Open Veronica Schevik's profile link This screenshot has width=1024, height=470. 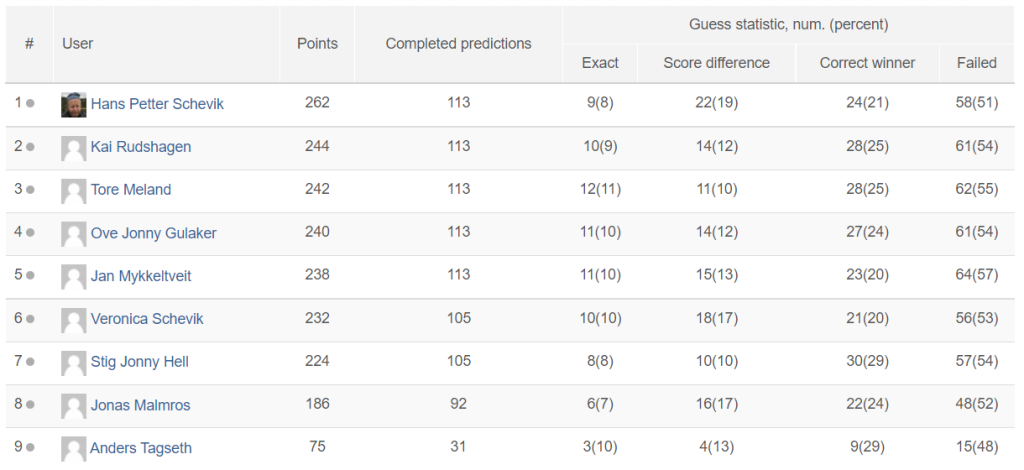[147, 319]
